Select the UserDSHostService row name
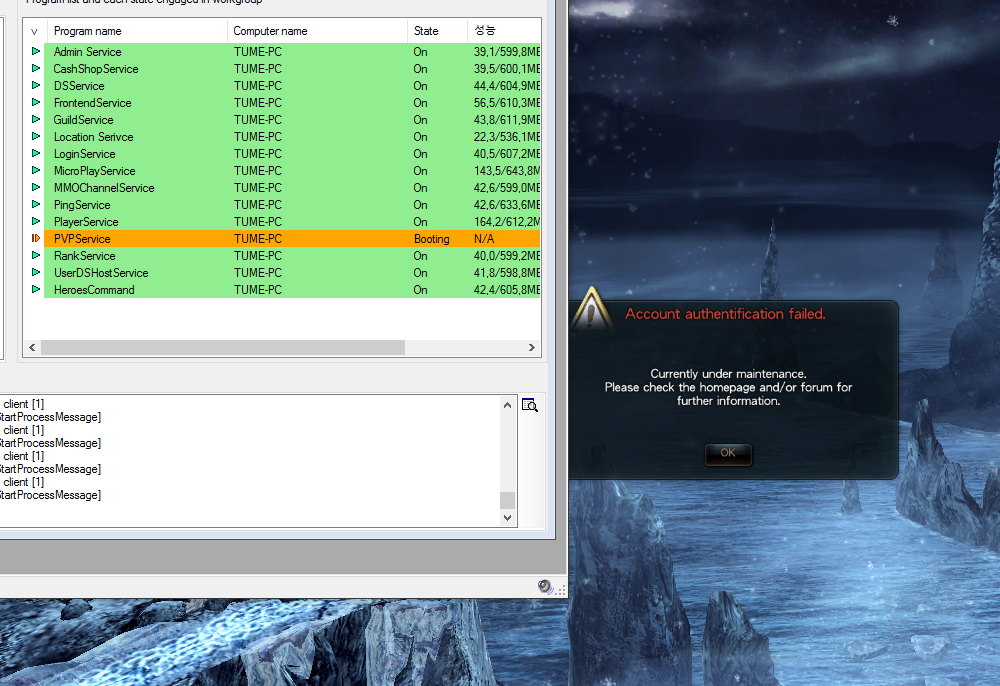The width and height of the screenshot is (1000, 686). pos(101,273)
